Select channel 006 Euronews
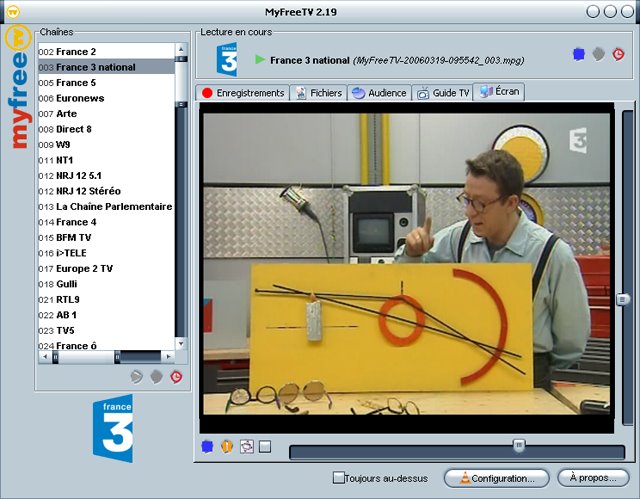640x499 pixels. pos(106,98)
